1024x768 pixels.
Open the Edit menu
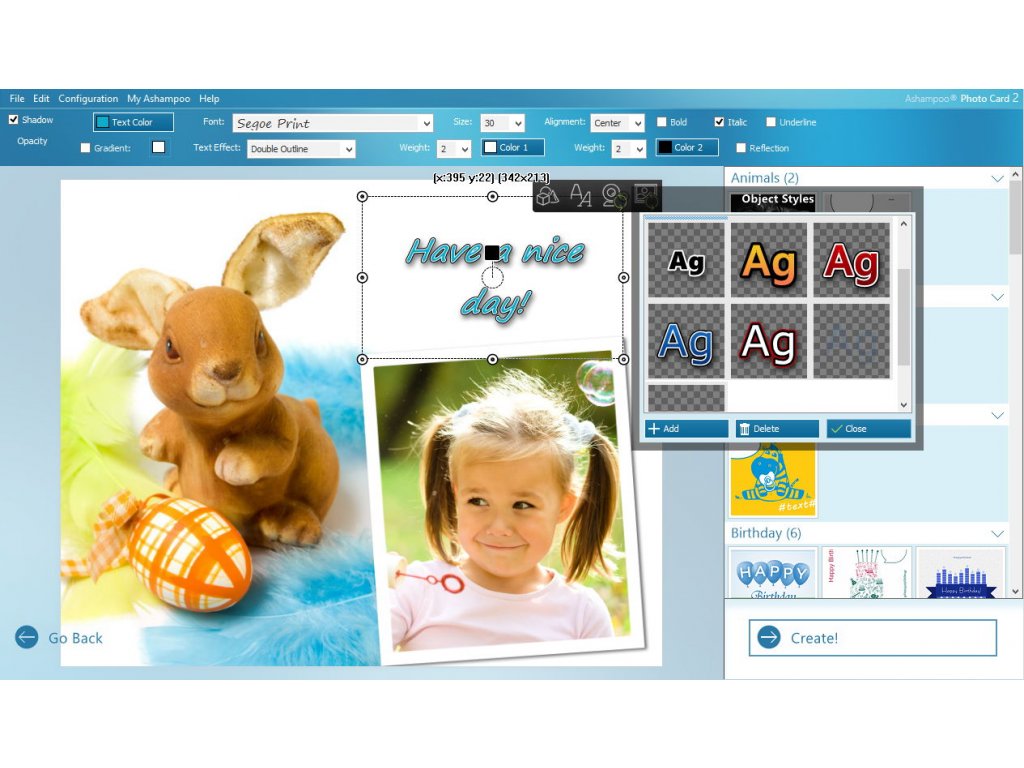click(x=41, y=99)
